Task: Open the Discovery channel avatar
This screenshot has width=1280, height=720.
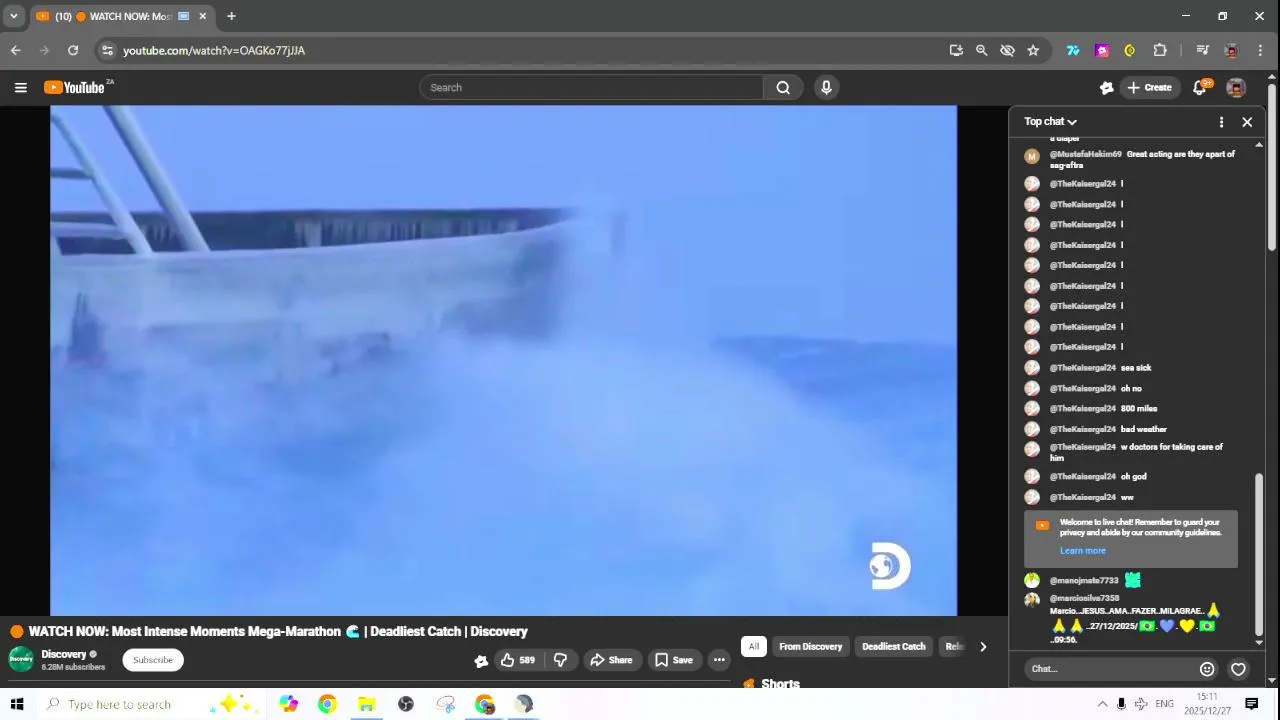Action: [21, 659]
